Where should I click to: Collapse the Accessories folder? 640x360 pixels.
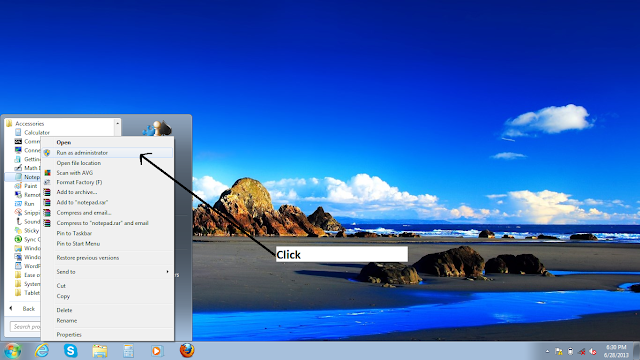pos(29,123)
